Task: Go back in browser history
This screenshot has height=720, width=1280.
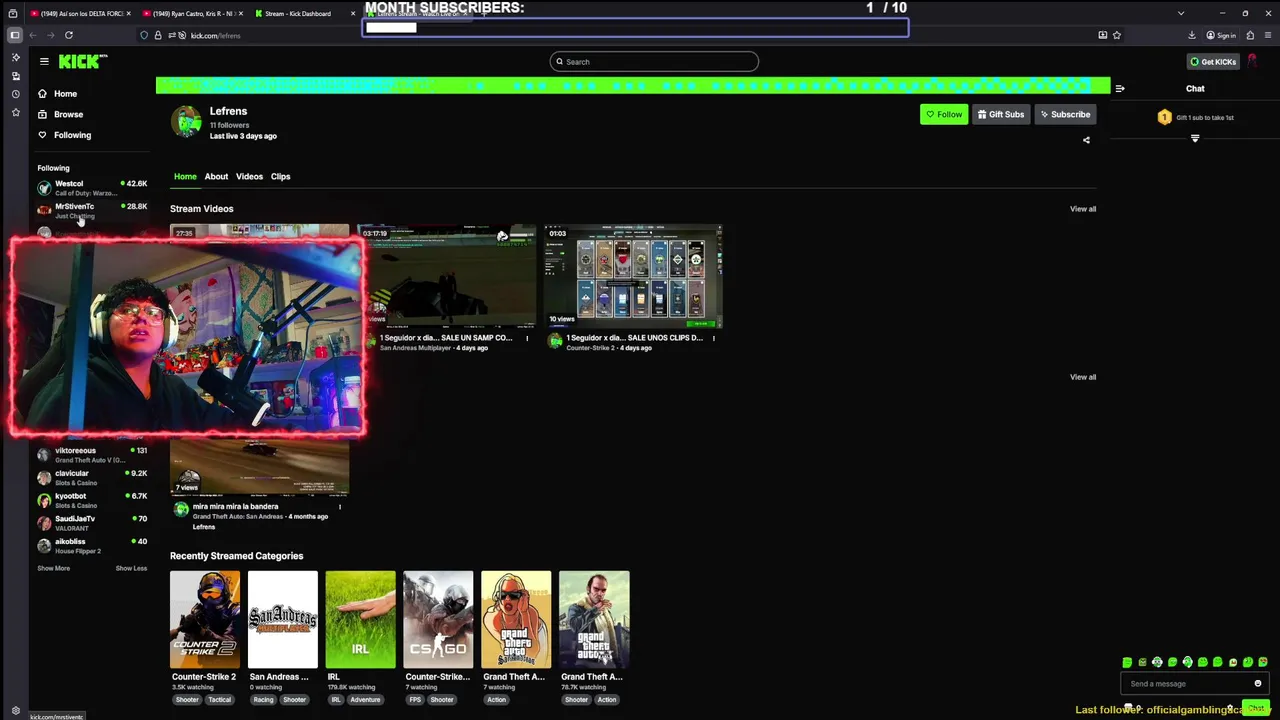Action: [x=32, y=35]
